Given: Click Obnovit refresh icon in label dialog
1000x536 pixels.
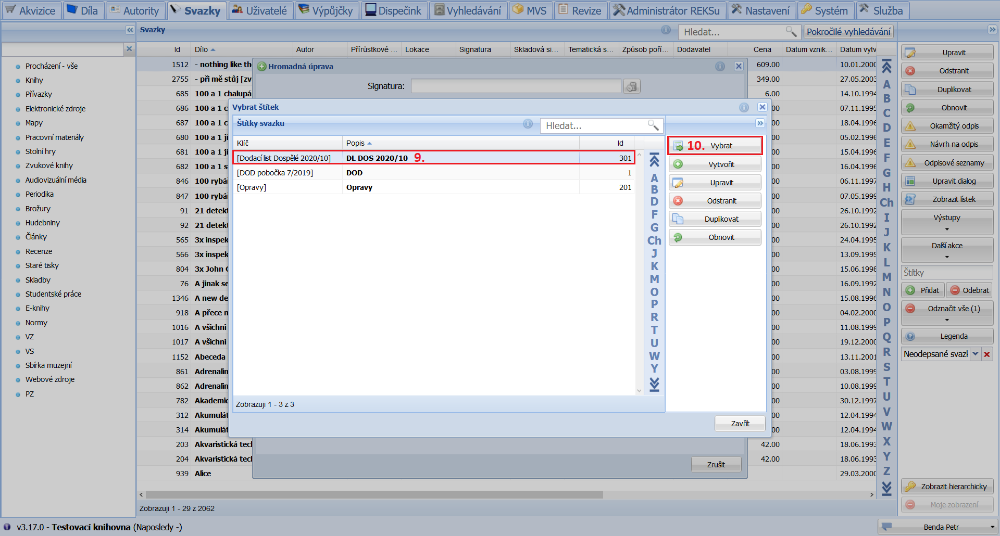Looking at the screenshot, I should (x=678, y=238).
